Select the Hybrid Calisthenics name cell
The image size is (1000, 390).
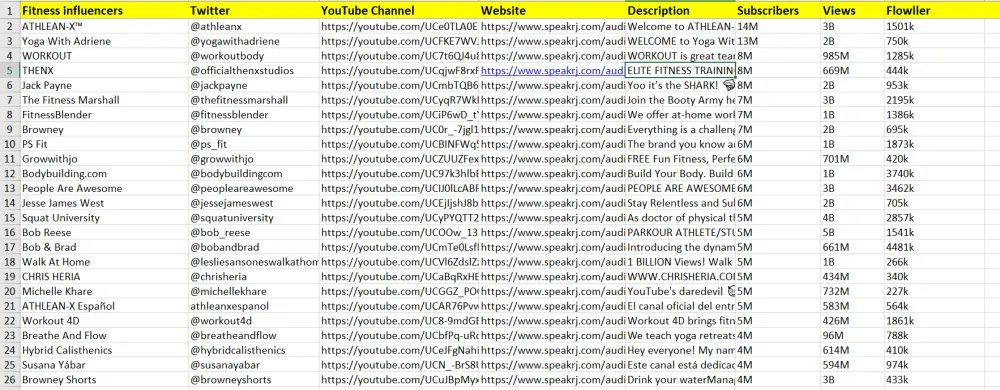(105, 350)
